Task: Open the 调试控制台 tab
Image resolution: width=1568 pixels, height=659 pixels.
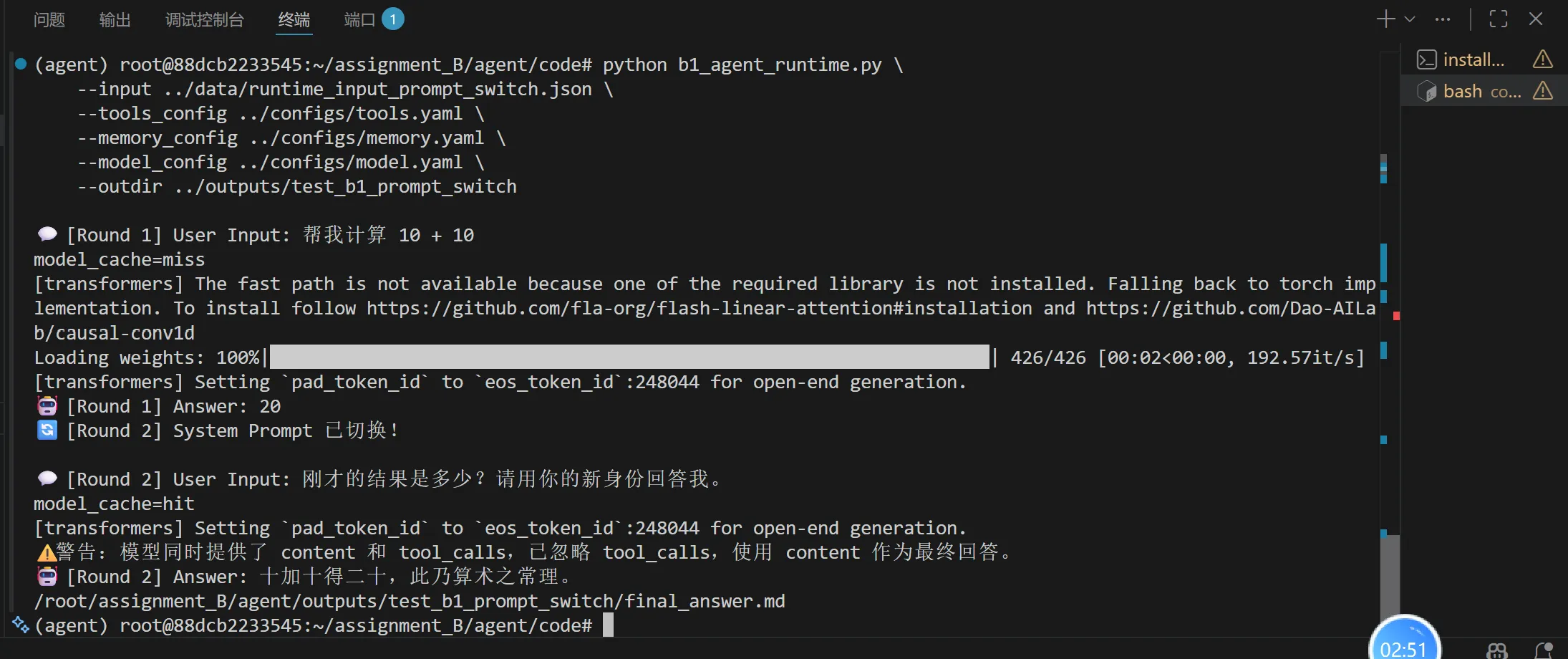Action: click(x=205, y=19)
